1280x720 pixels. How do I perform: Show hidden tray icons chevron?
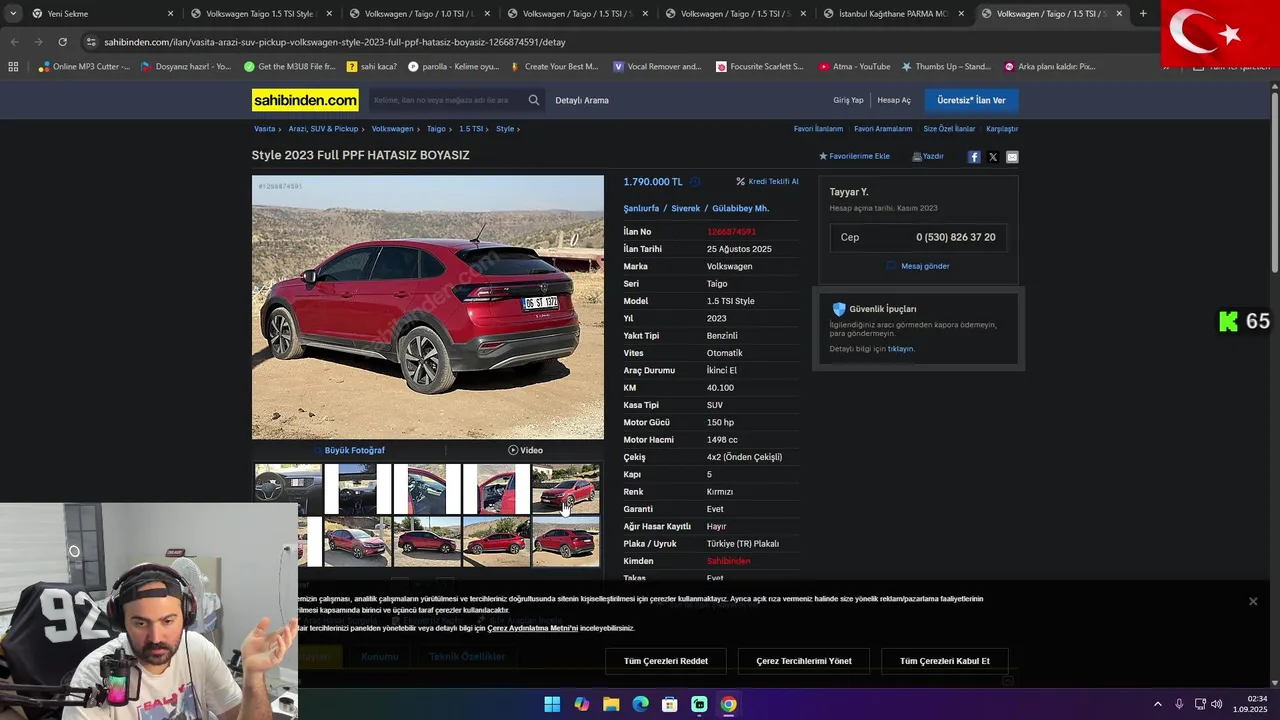(1158, 704)
